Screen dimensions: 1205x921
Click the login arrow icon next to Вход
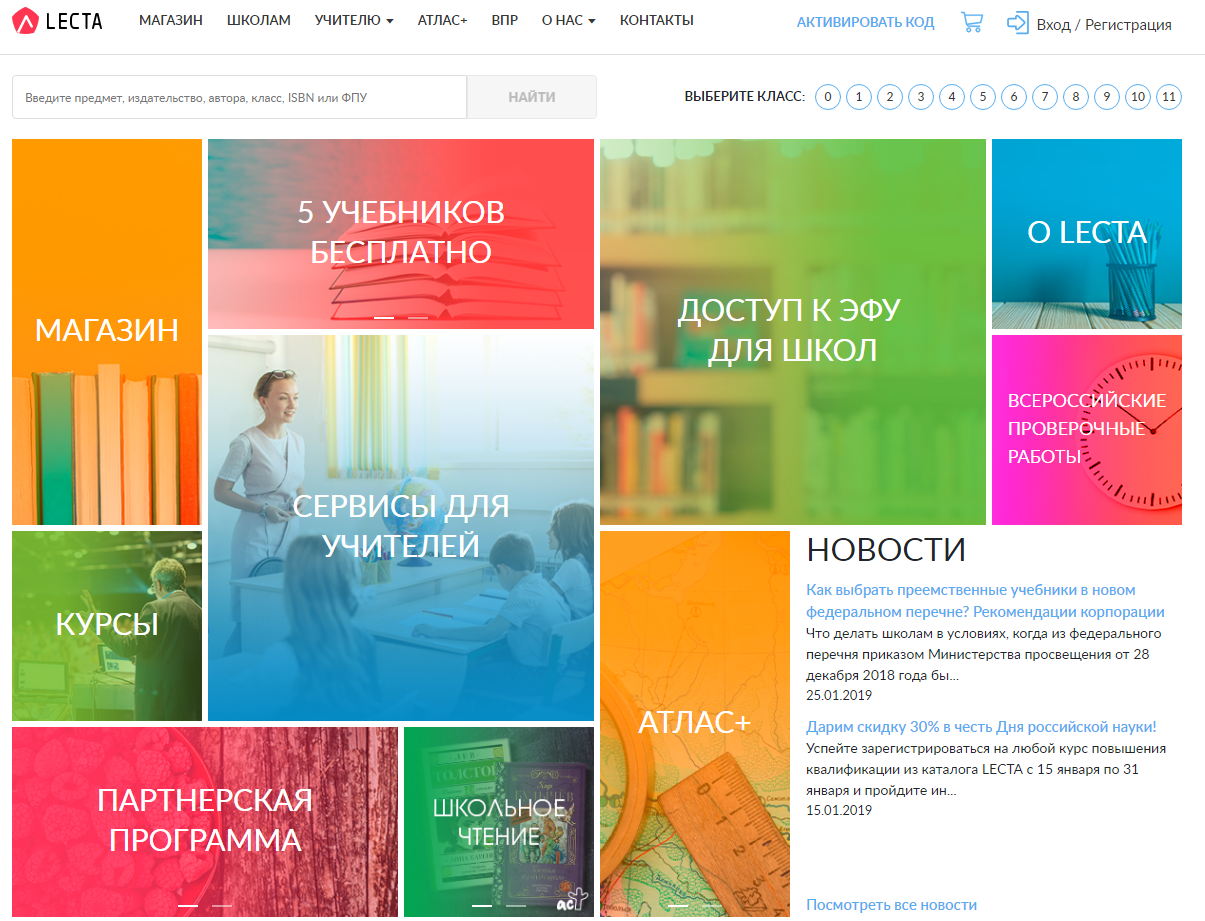point(1018,22)
